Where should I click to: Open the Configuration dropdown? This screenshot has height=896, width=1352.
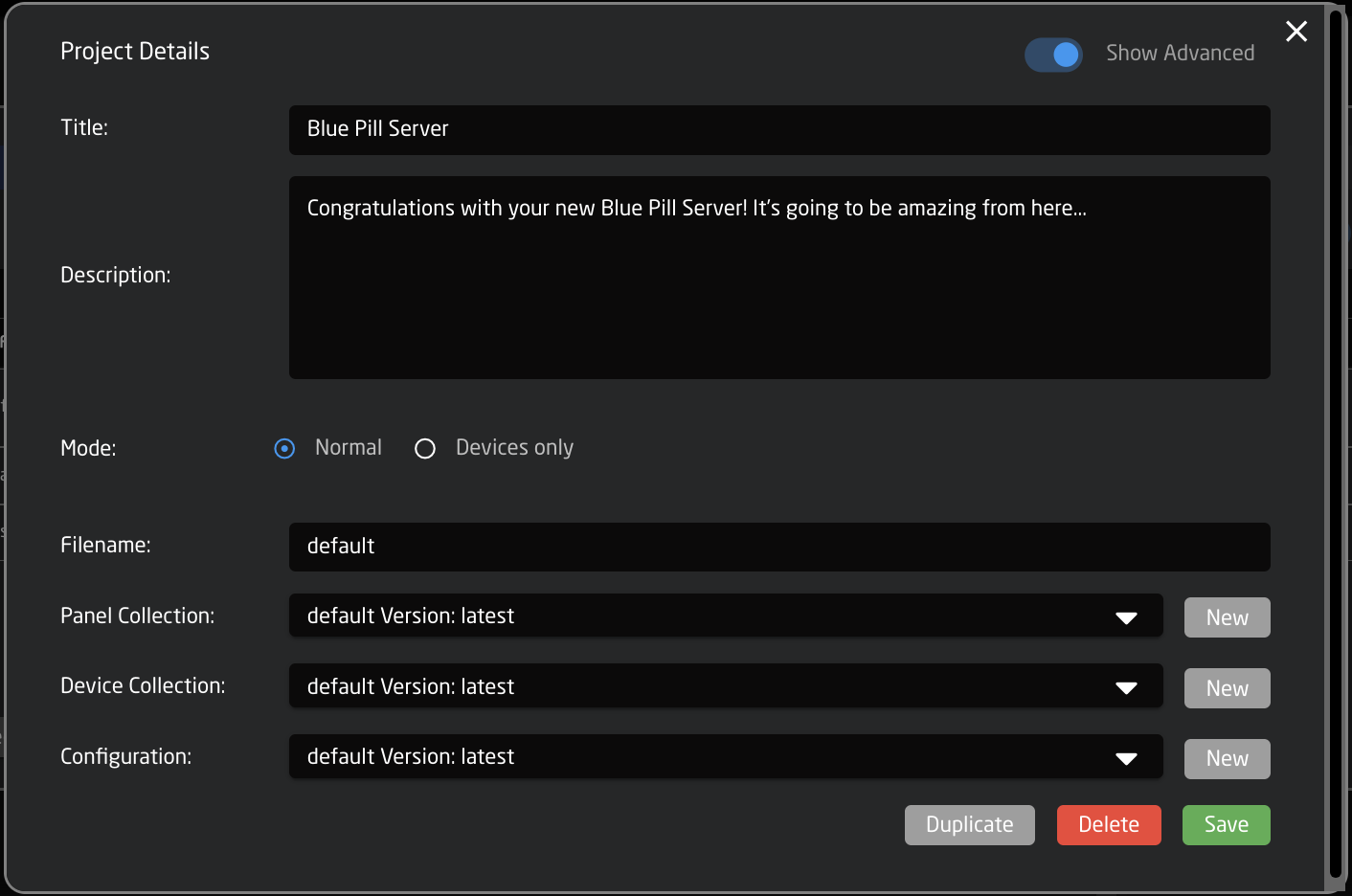709,757
